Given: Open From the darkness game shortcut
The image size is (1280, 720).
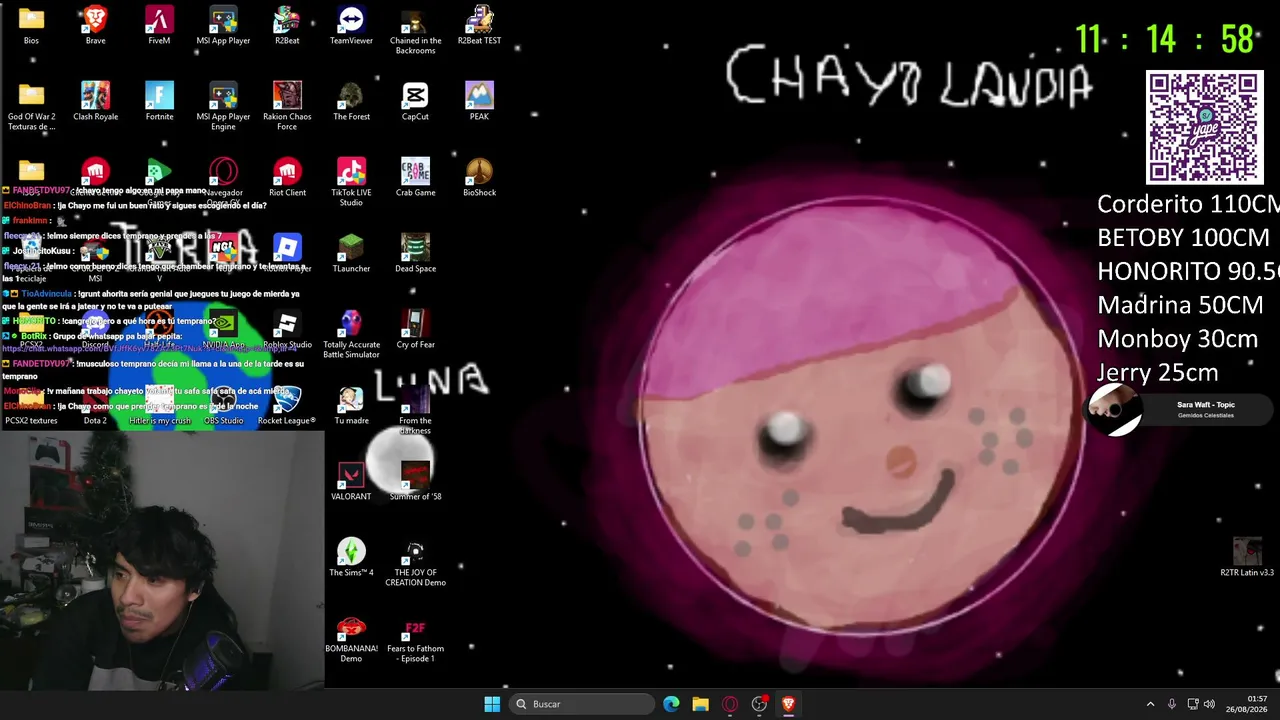Looking at the screenshot, I should 415,410.
